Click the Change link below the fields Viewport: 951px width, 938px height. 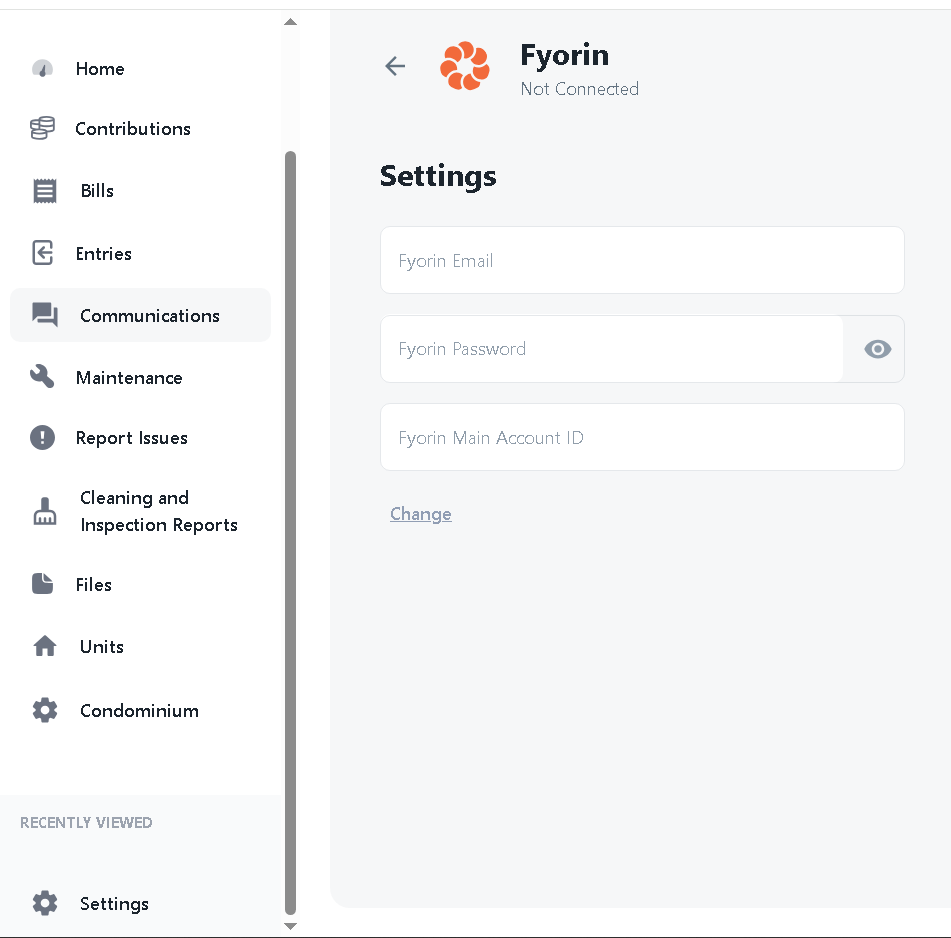point(420,513)
